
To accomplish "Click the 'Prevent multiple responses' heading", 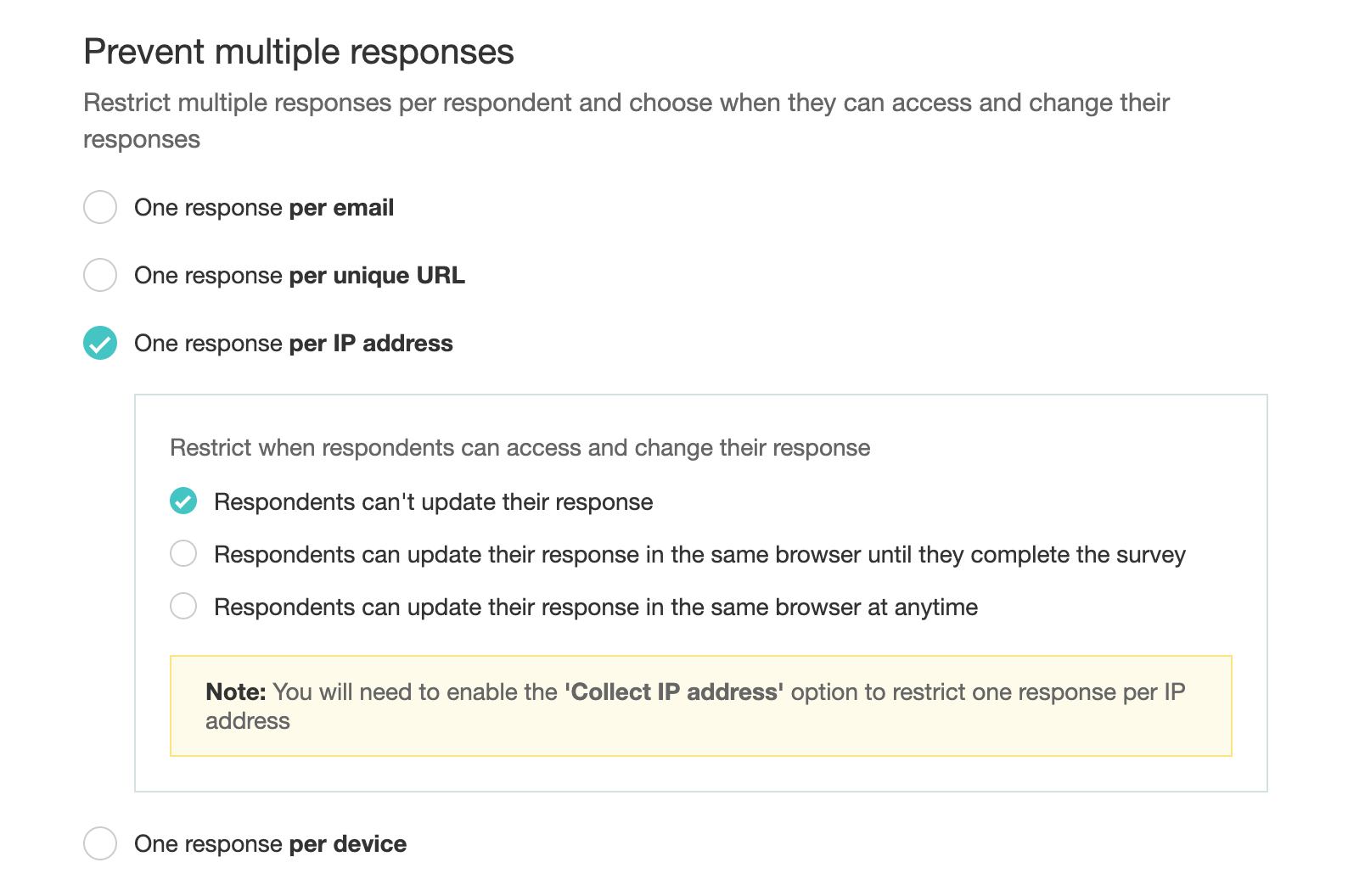I will coord(299,52).
